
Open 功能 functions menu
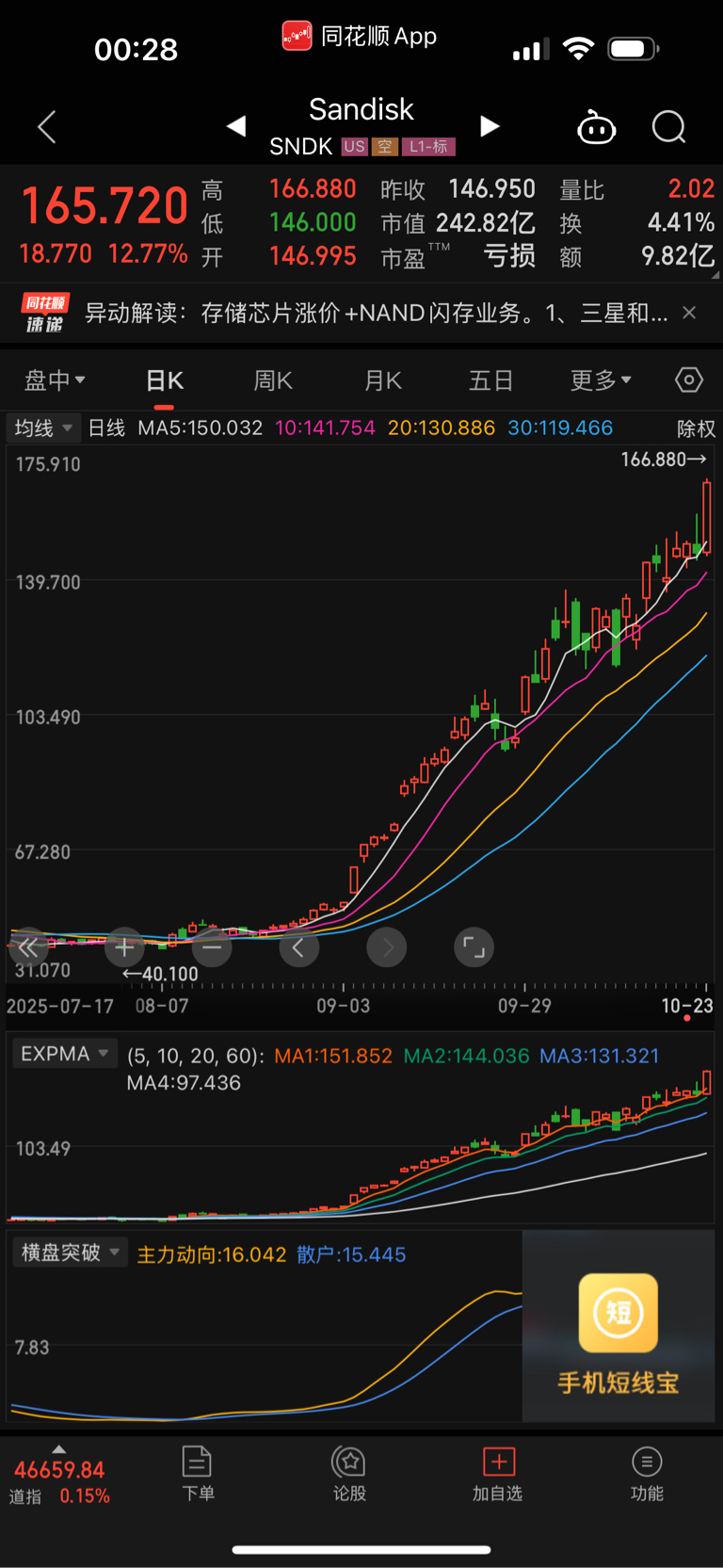pyautogui.click(x=647, y=1474)
